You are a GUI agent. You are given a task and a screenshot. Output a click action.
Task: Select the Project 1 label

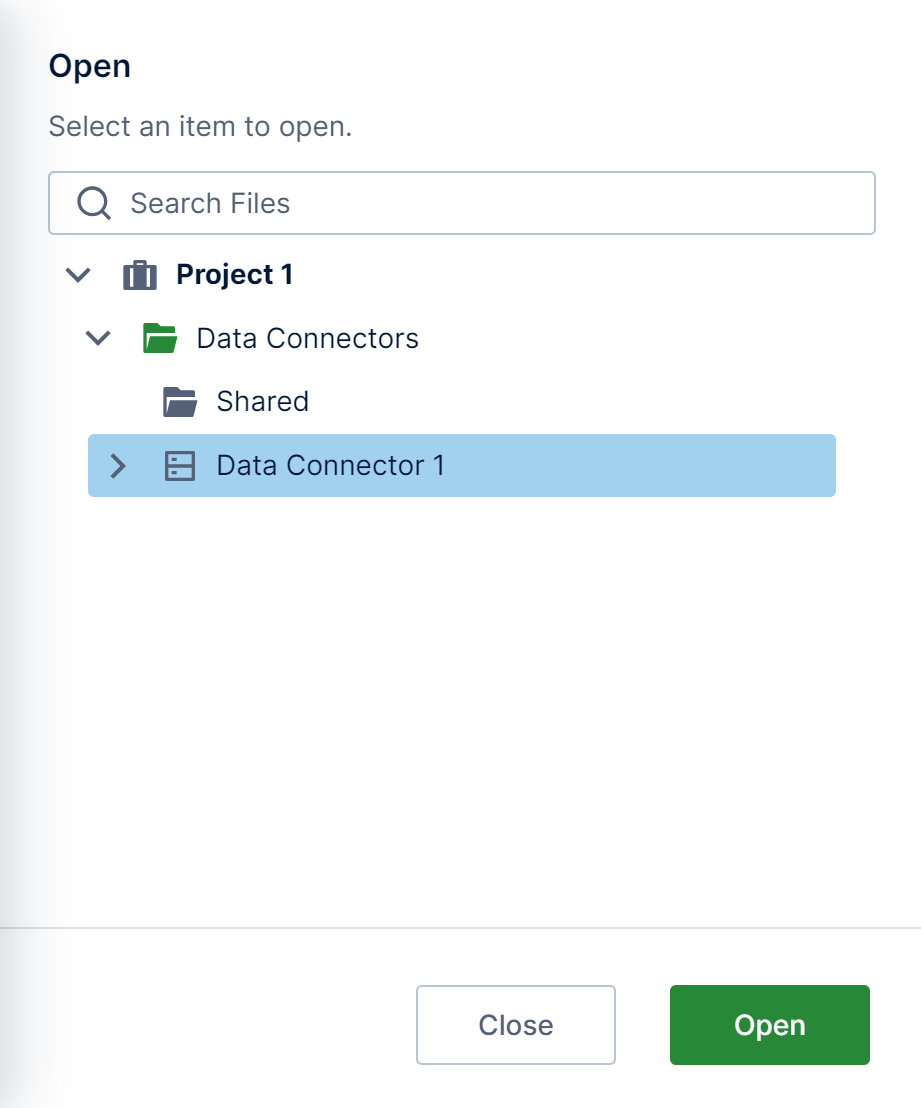coord(235,275)
